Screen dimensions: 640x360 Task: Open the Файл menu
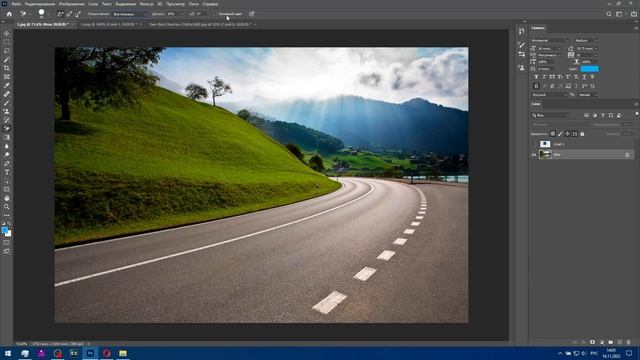tap(16, 4)
